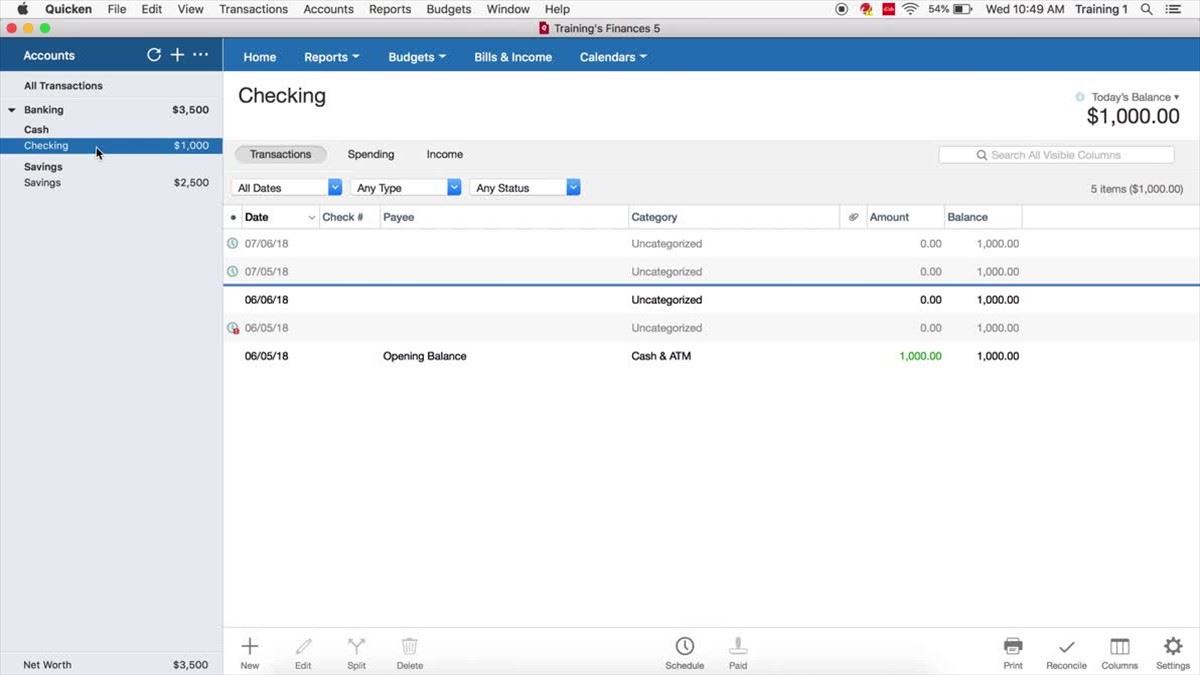This screenshot has height=675, width=1200.
Task: Open the Transactions menu in menu bar
Action: pos(253,9)
